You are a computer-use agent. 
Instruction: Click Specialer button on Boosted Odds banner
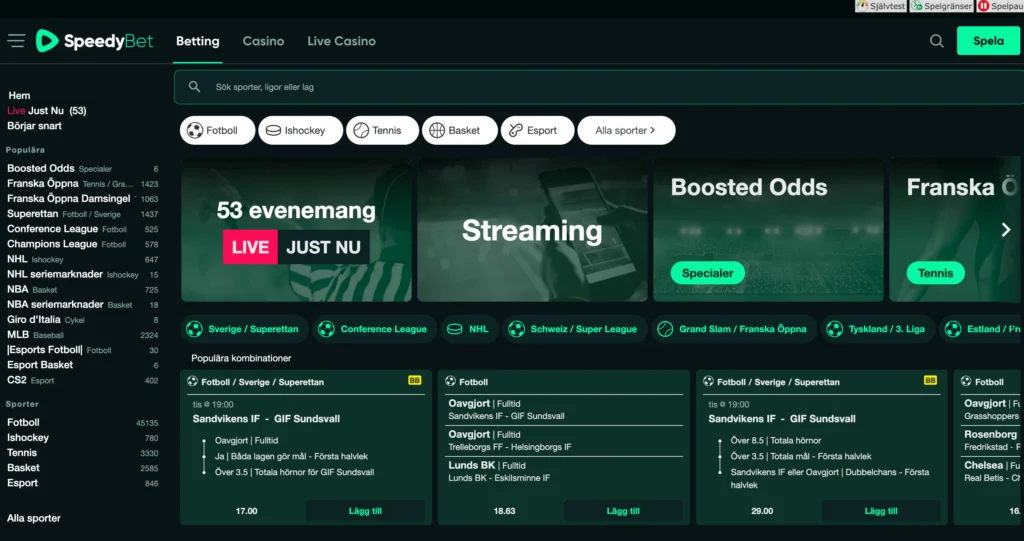[707, 273]
